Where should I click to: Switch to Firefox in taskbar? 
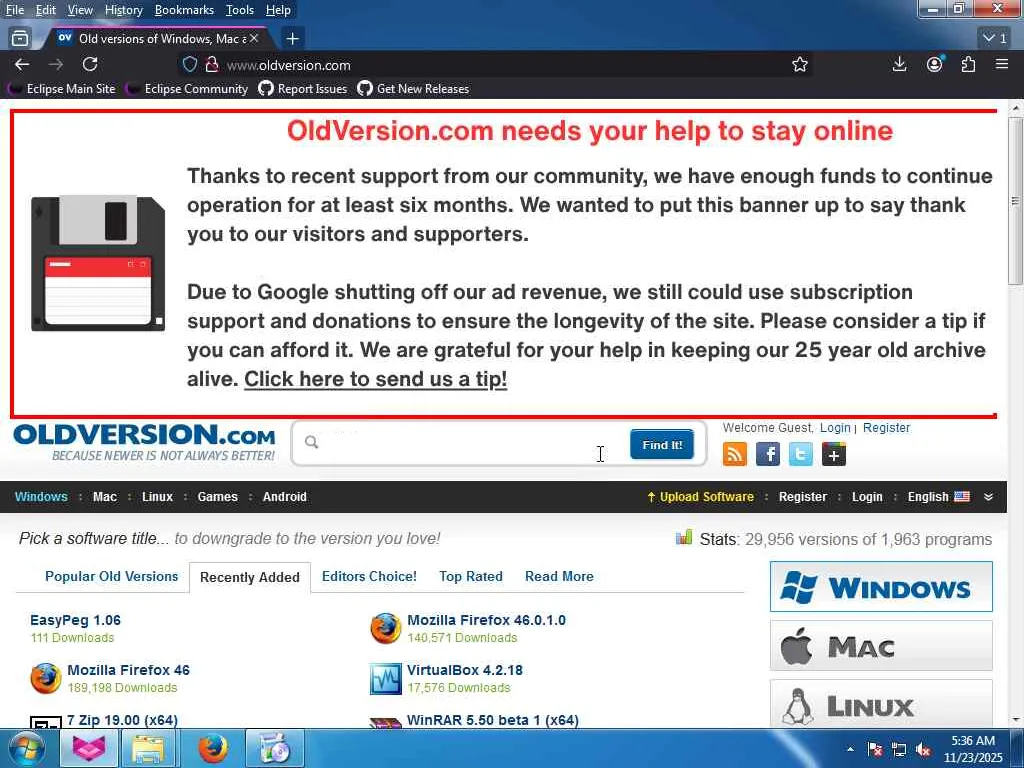[x=212, y=749]
